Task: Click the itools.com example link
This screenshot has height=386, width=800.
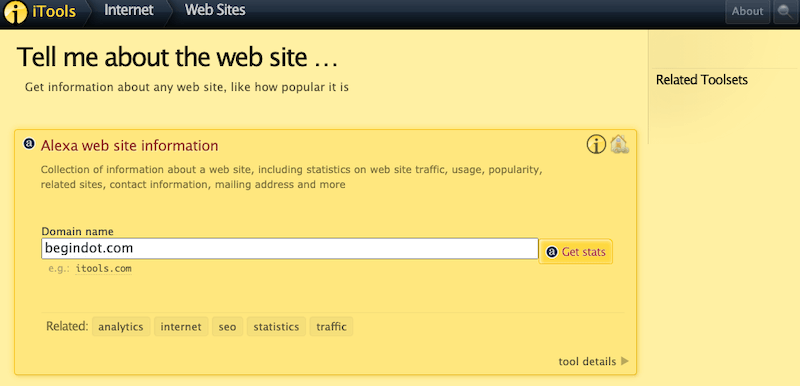Action: coord(104,269)
